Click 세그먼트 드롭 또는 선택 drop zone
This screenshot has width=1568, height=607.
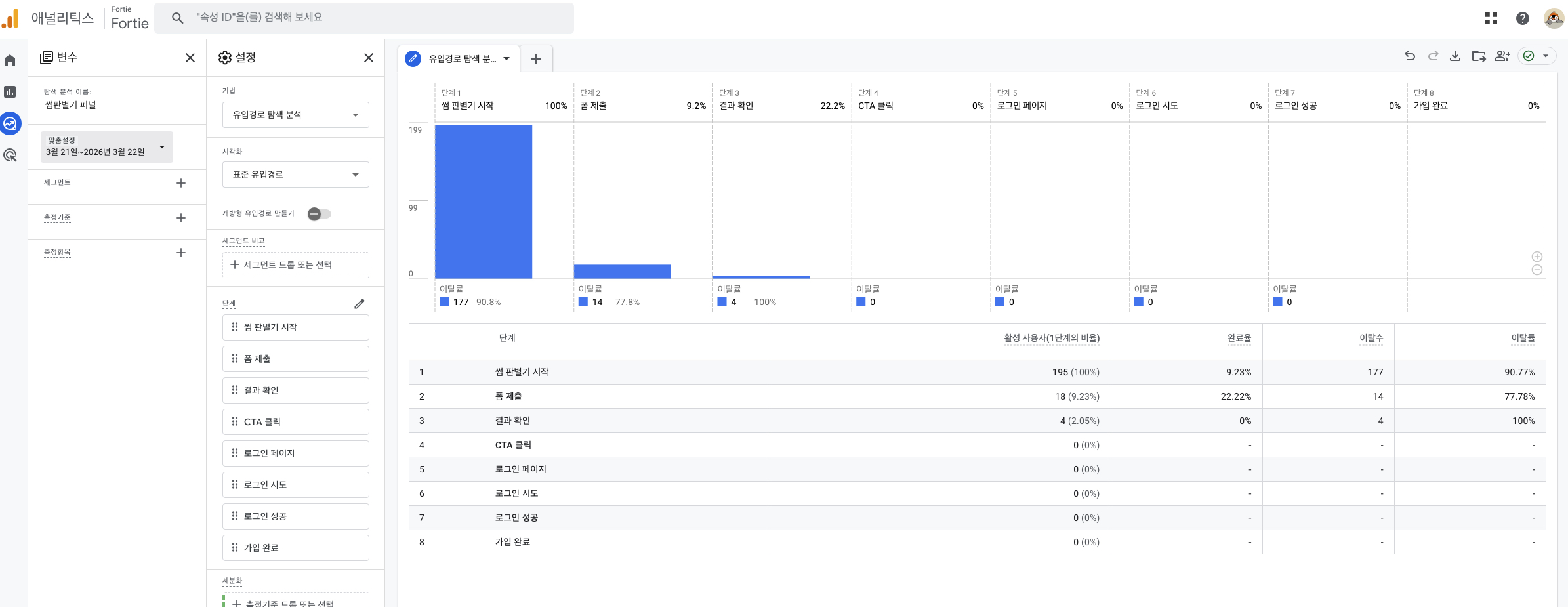(x=296, y=265)
